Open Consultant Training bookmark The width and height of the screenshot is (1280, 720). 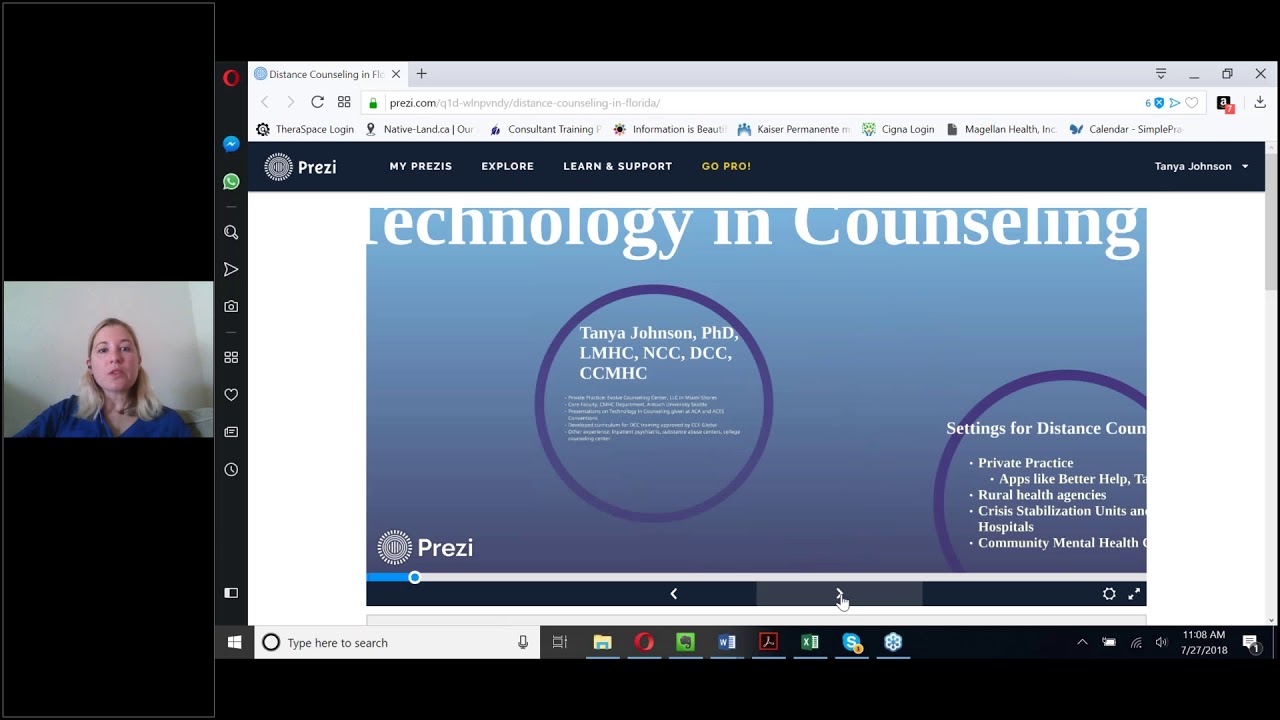point(545,129)
